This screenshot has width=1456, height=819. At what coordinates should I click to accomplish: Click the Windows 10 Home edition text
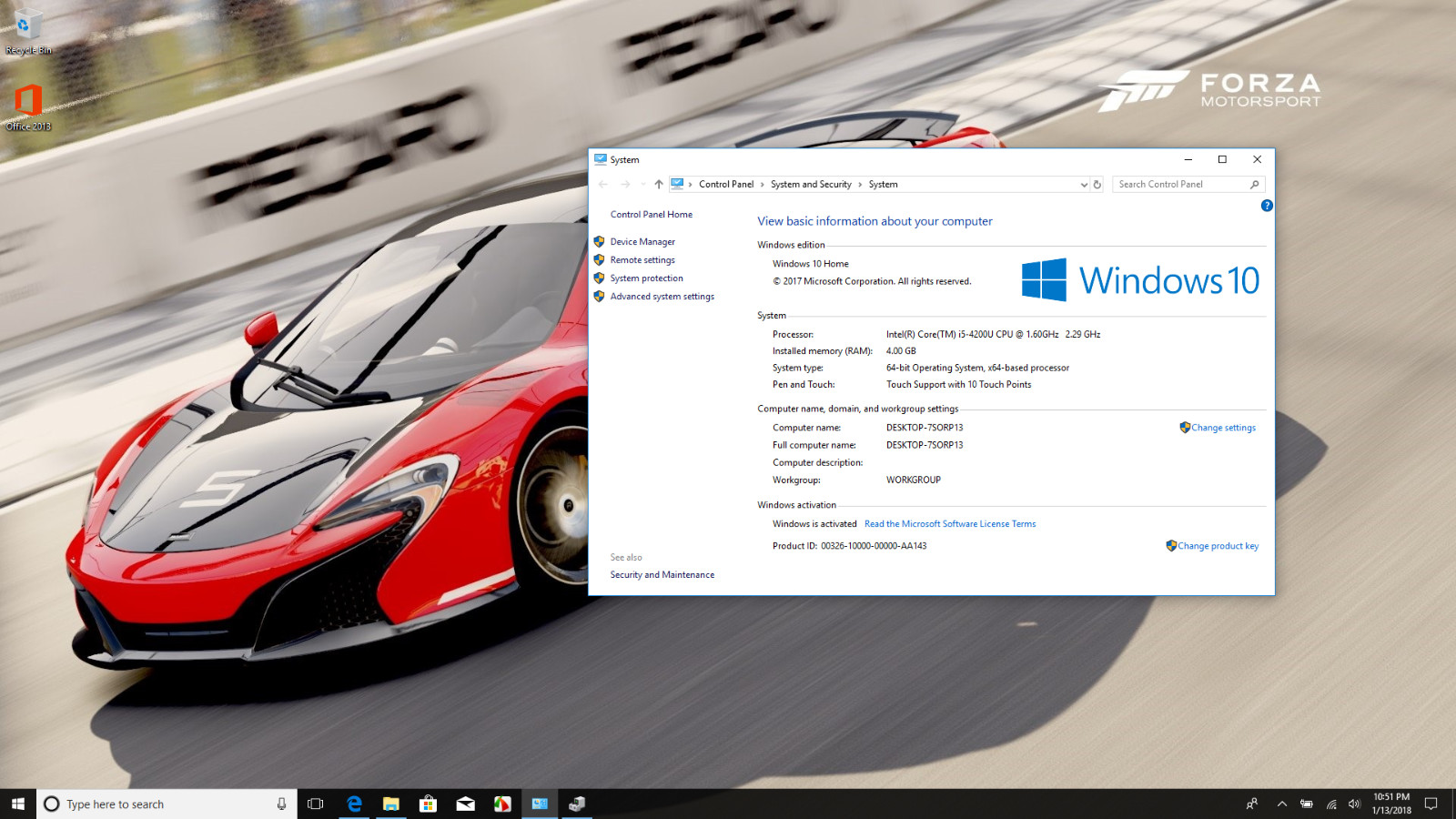click(x=811, y=264)
